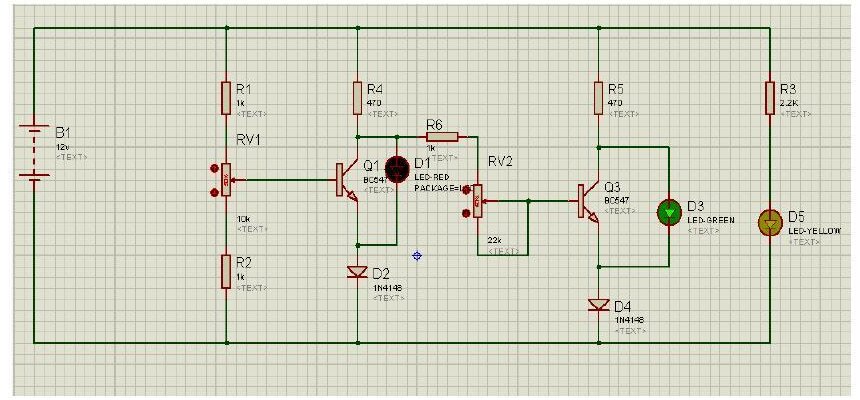Image resolution: width=860 pixels, height=400 pixels.
Task: Click the <TEXT> placeholder under B1
Action: tap(71, 157)
